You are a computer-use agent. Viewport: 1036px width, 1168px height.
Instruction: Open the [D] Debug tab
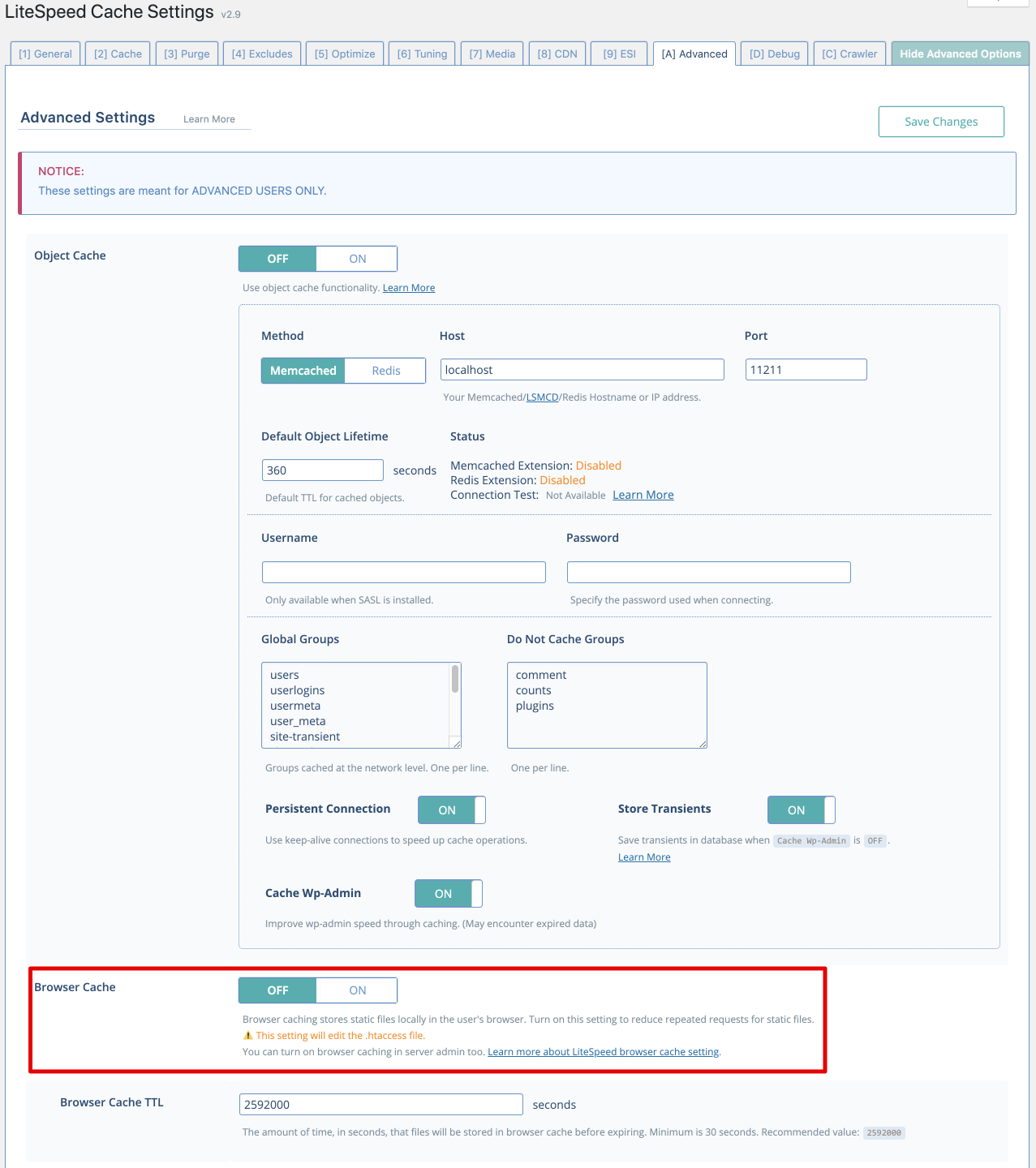[x=775, y=54]
